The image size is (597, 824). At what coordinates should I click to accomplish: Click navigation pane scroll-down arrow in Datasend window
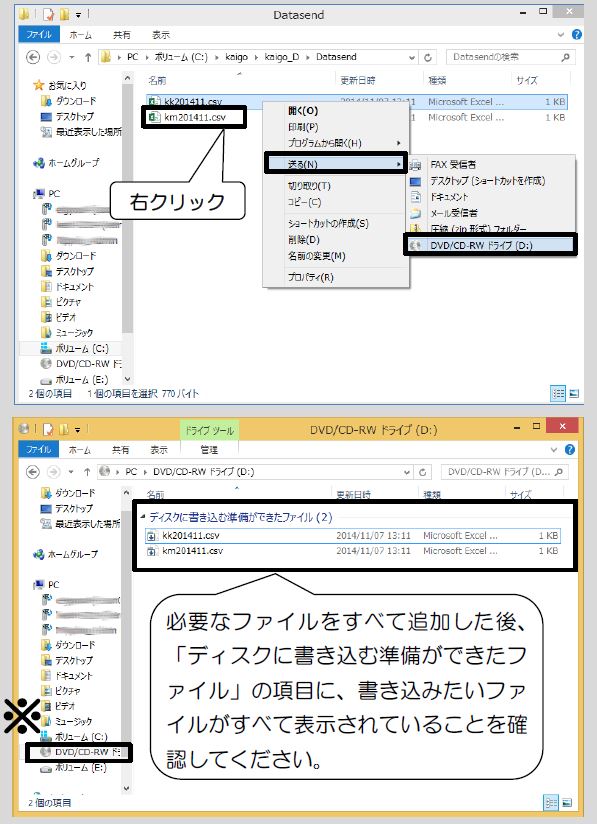[x=127, y=379]
